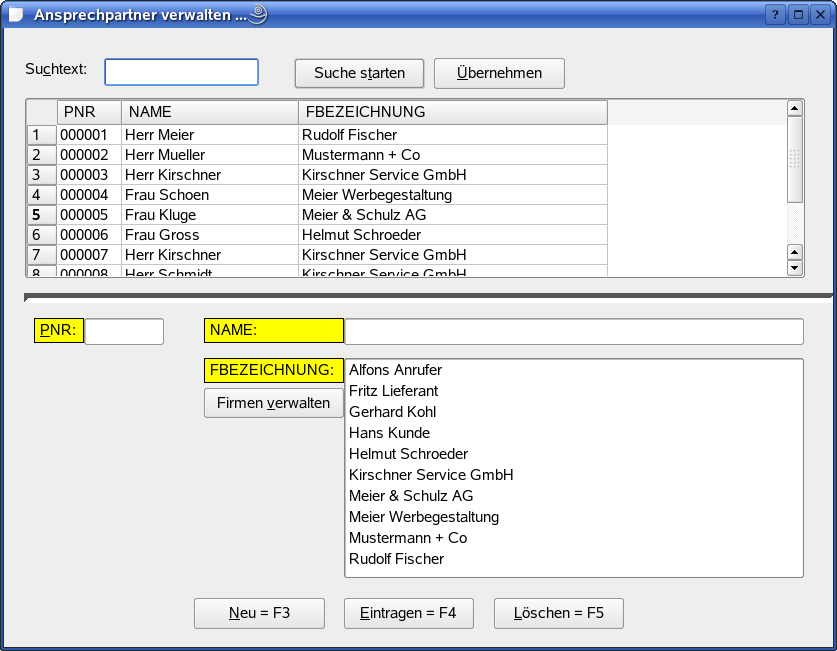Viewport: 837px width, 651px height.
Task: Choose Meier & Schulz AG from list
Action: (411, 496)
